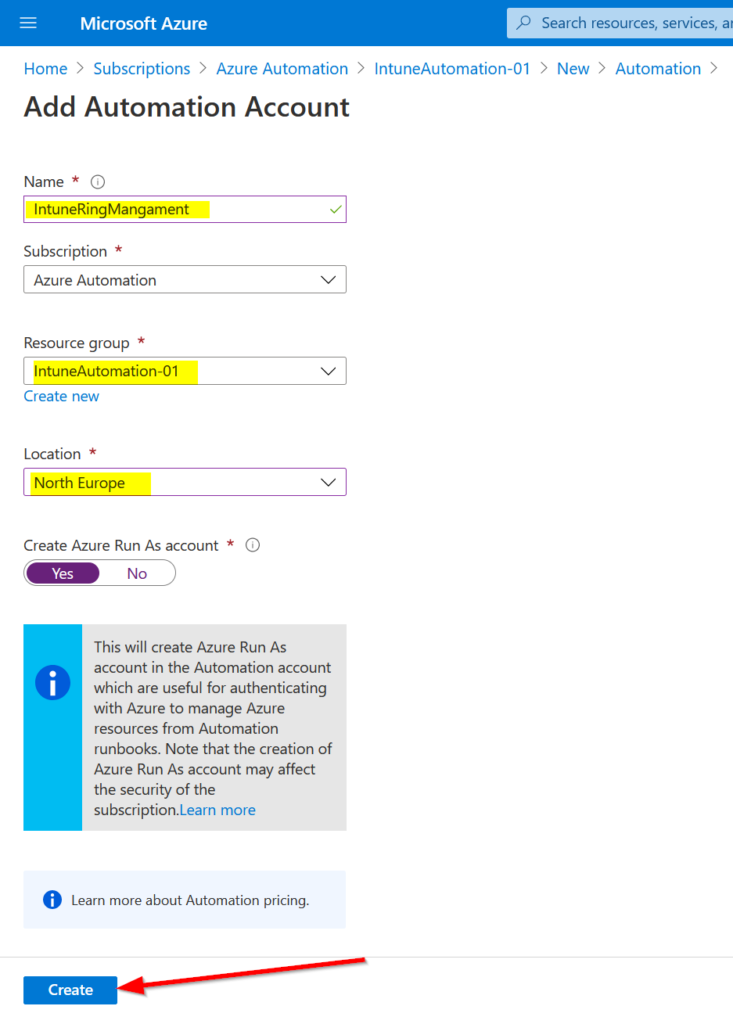Click the green checkmark in Name field

coord(335,210)
